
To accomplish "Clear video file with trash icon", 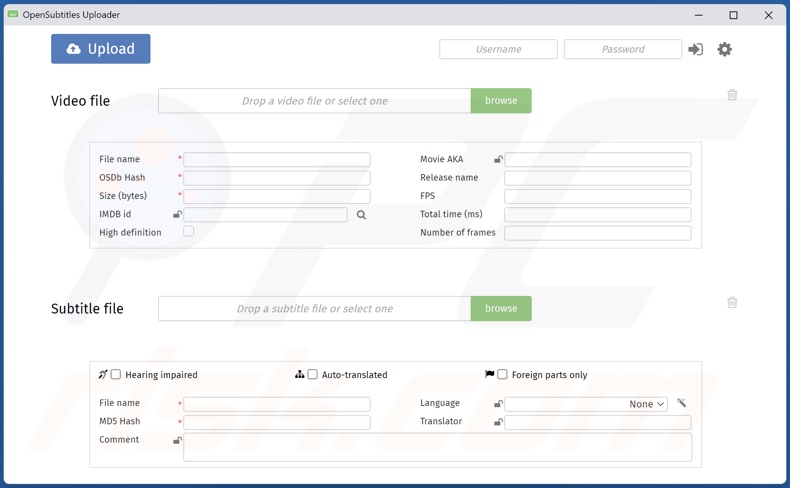I will point(732,95).
